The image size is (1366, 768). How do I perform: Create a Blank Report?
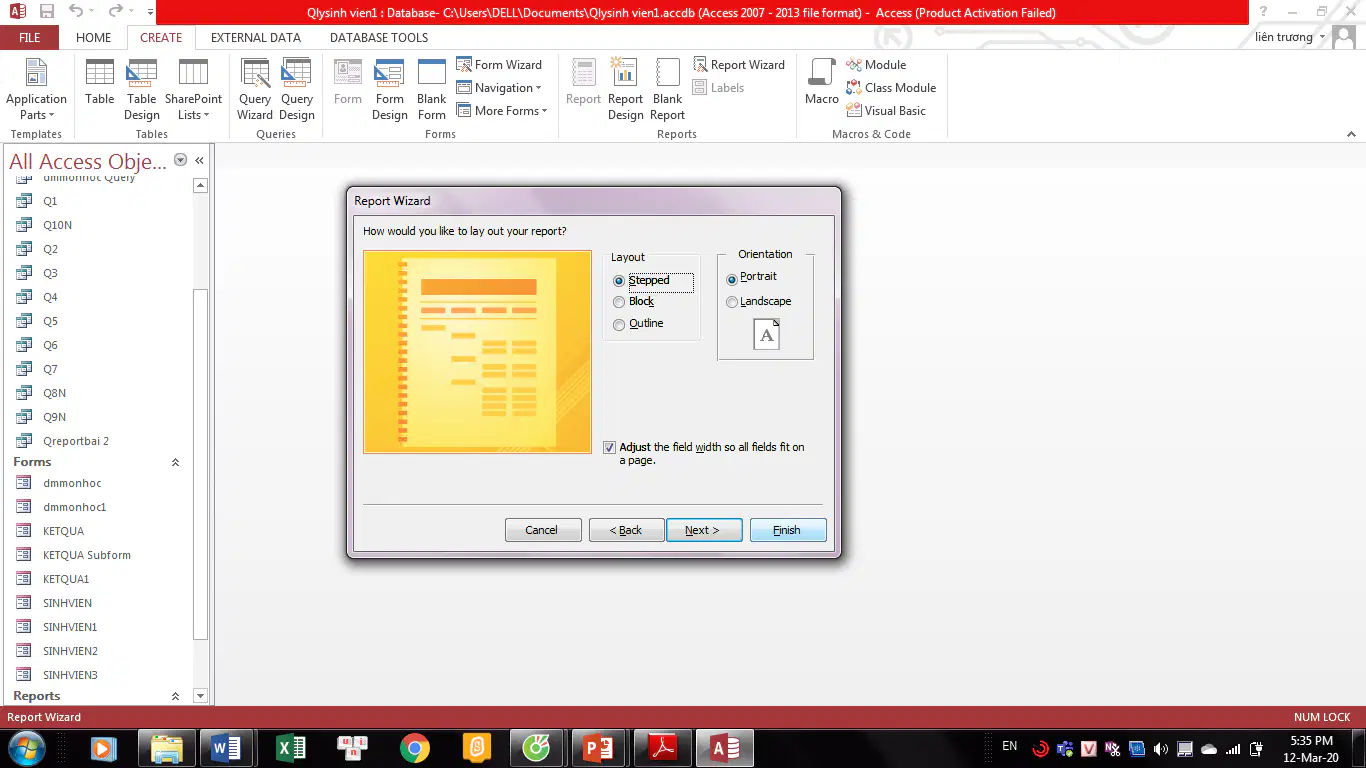[x=667, y=89]
